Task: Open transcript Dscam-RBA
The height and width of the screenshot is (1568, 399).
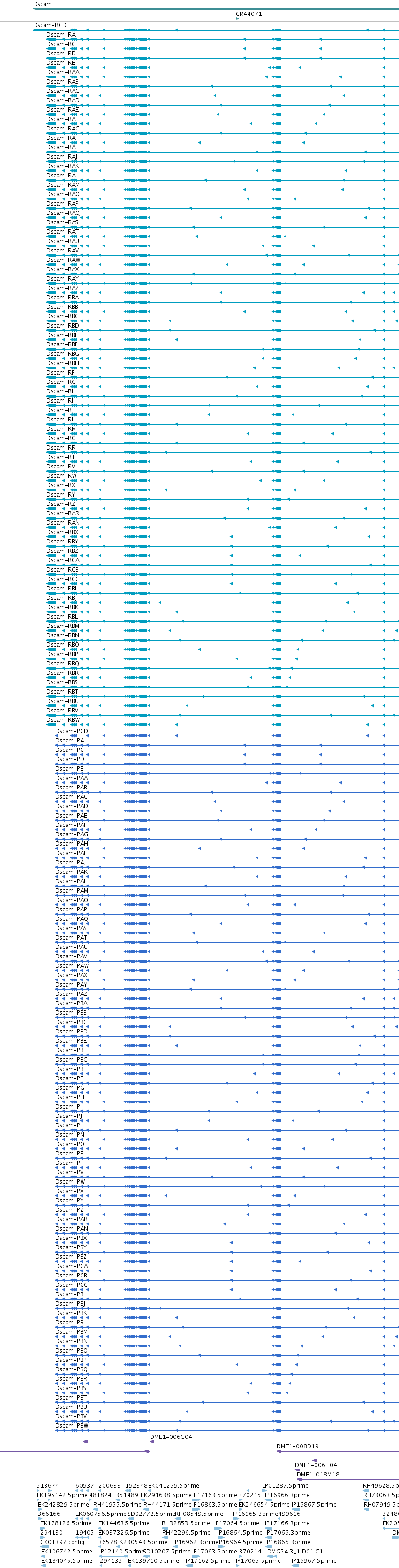Action: coord(63,298)
